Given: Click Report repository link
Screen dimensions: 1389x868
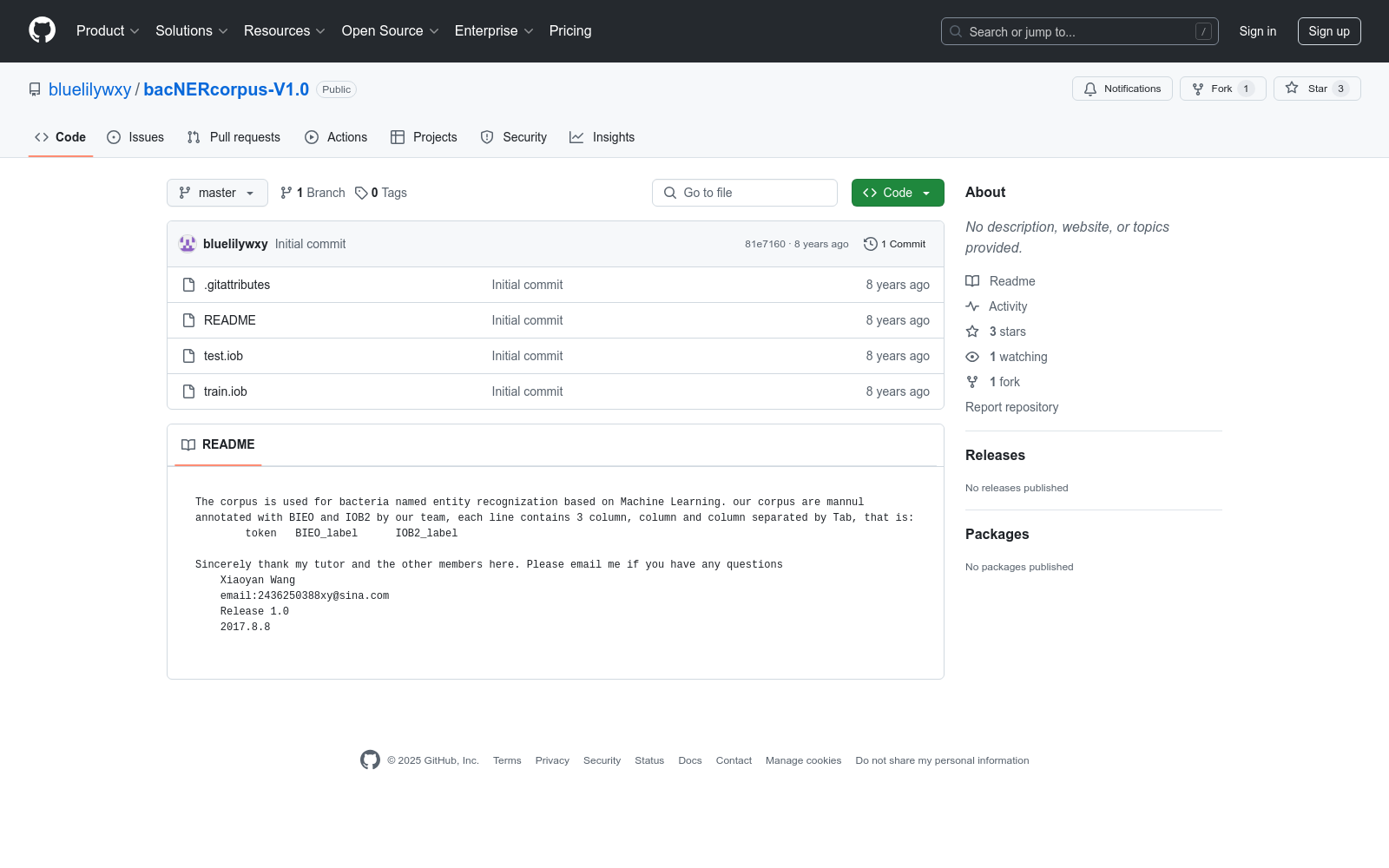Looking at the screenshot, I should coord(1012,407).
